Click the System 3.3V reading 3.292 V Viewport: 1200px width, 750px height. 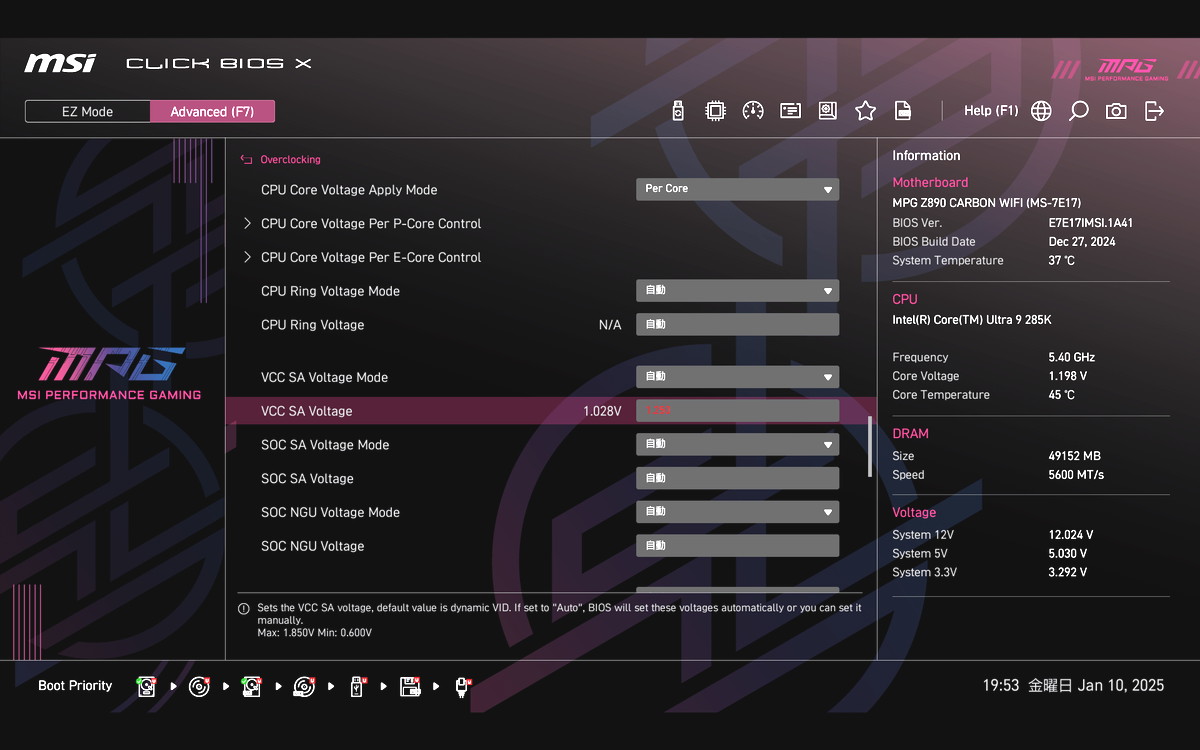(x=1067, y=573)
